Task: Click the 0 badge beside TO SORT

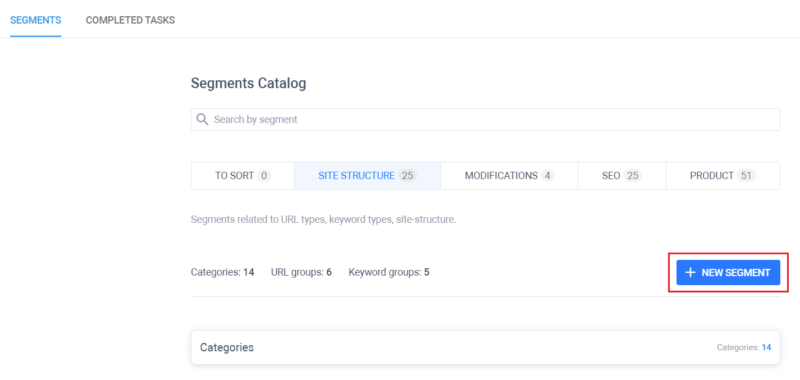Action: click(263, 176)
